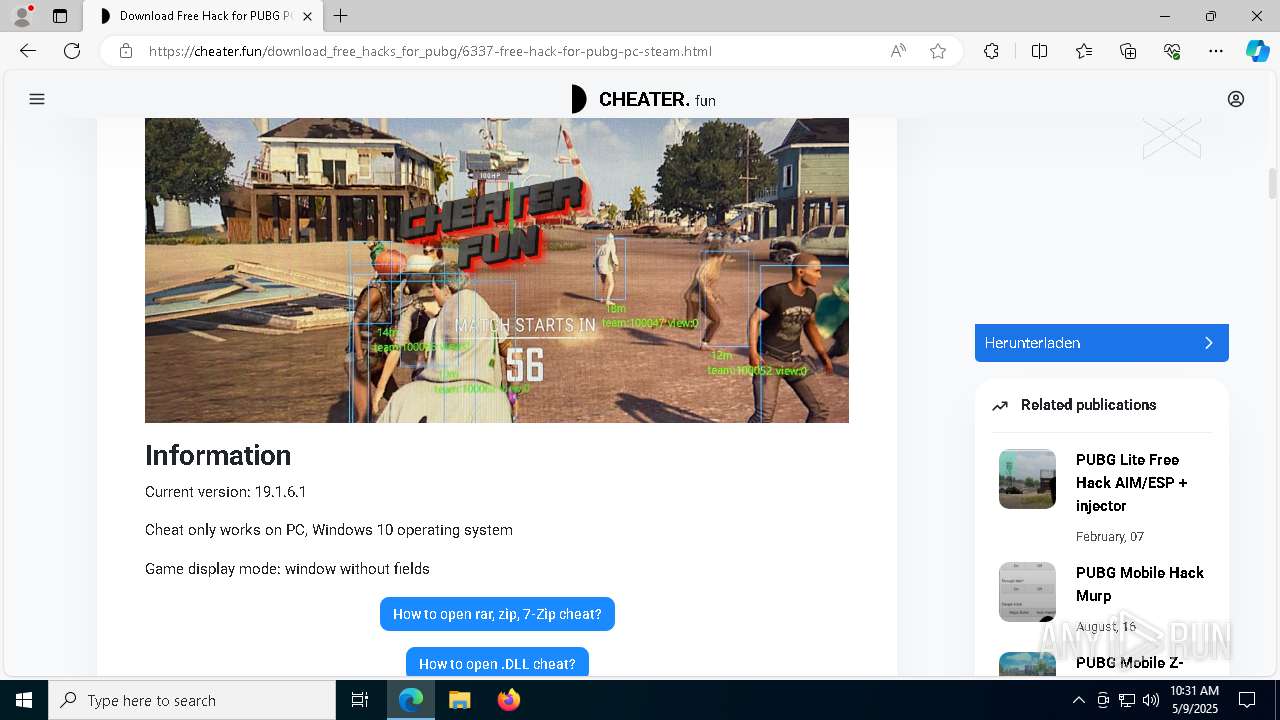Open the Windows notification center
Image resolution: width=1280 pixels, height=720 pixels.
coord(1247,700)
